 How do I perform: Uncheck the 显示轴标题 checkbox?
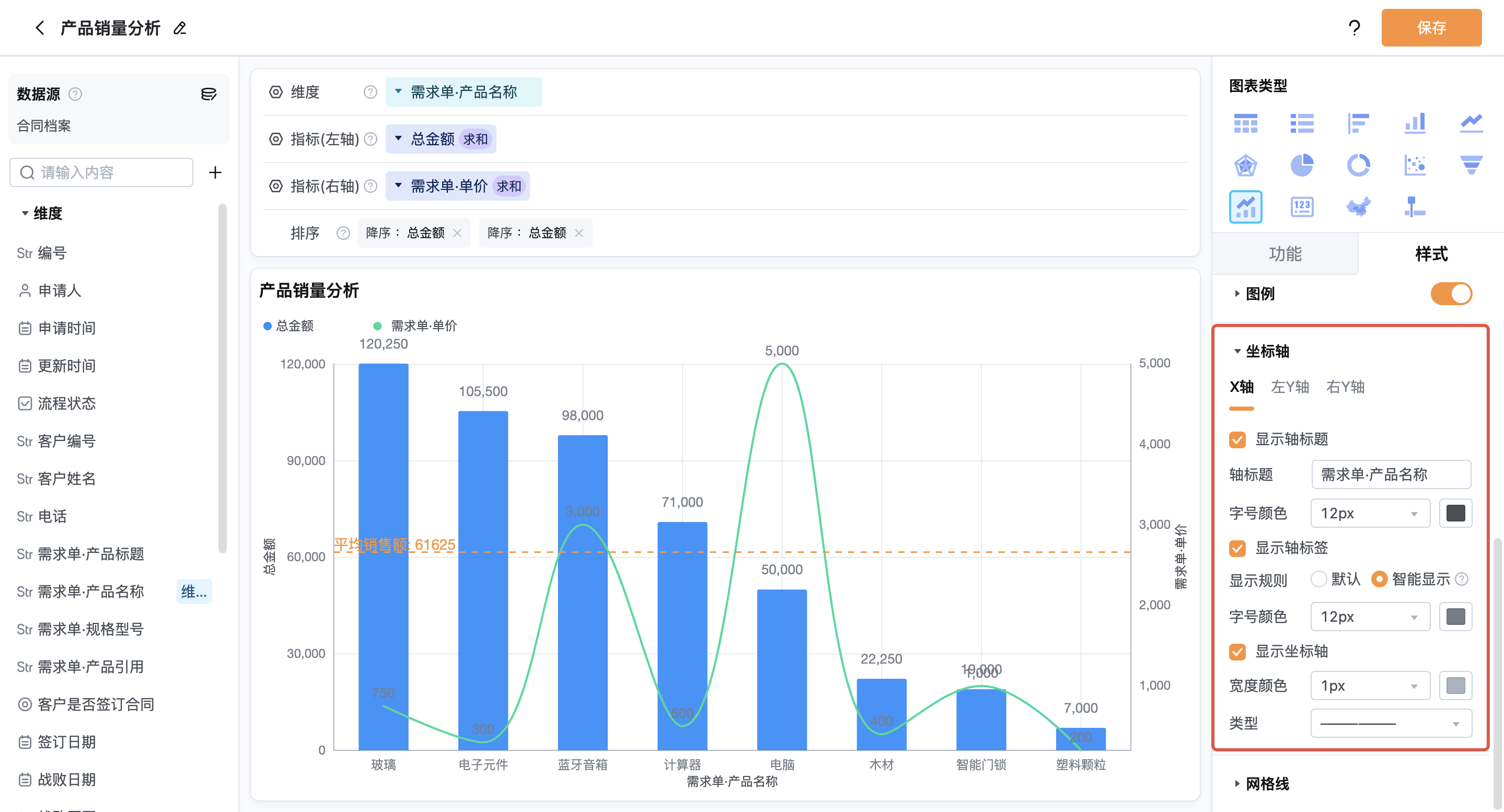coord(1237,439)
